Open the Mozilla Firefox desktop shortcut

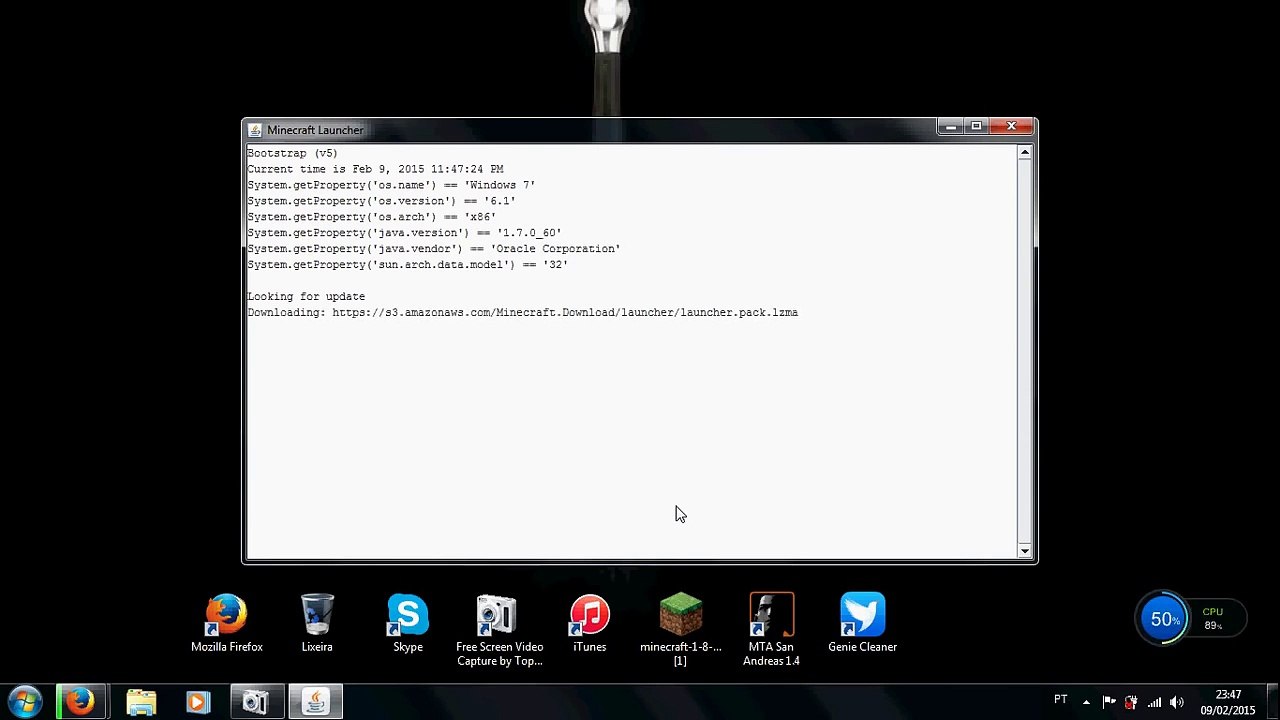coord(227,623)
